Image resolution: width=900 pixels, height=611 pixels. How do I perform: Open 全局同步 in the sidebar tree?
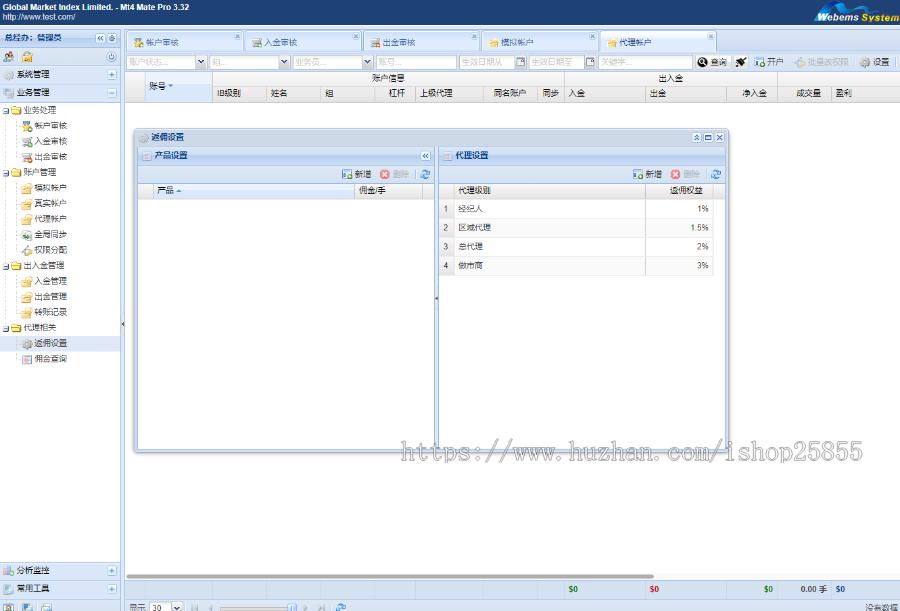point(51,234)
